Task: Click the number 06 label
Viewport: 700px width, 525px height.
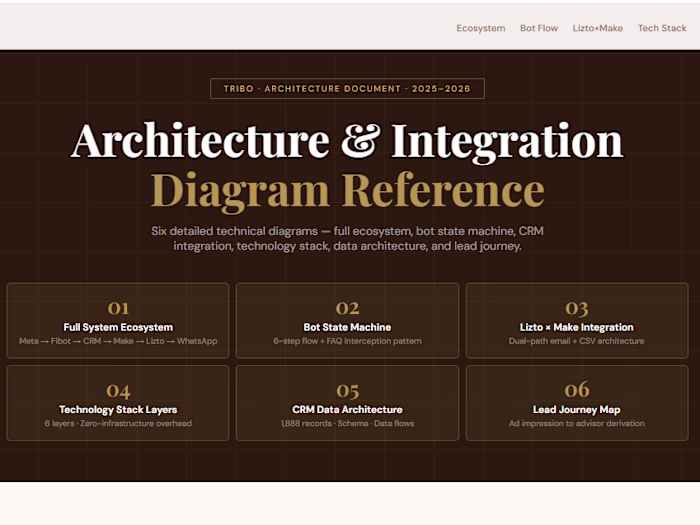Action: 577,390
